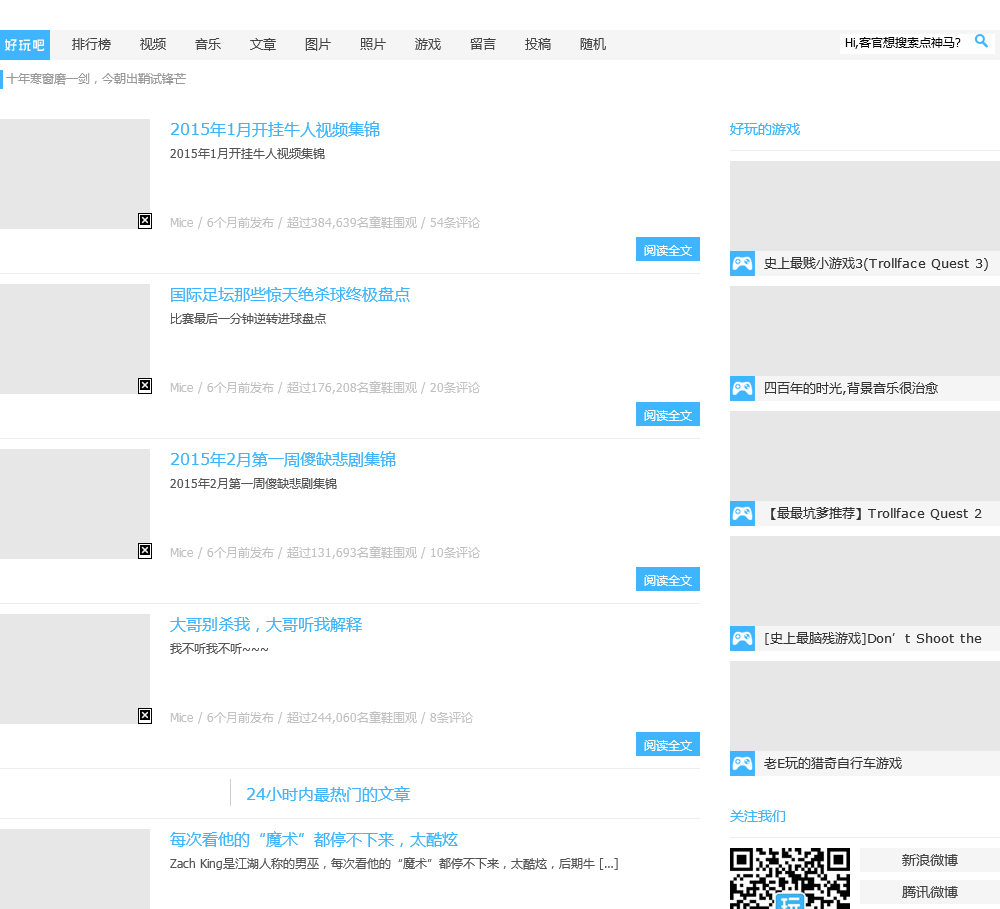Open the 音乐 nav item
The width and height of the screenshot is (1000, 909).
coord(208,45)
